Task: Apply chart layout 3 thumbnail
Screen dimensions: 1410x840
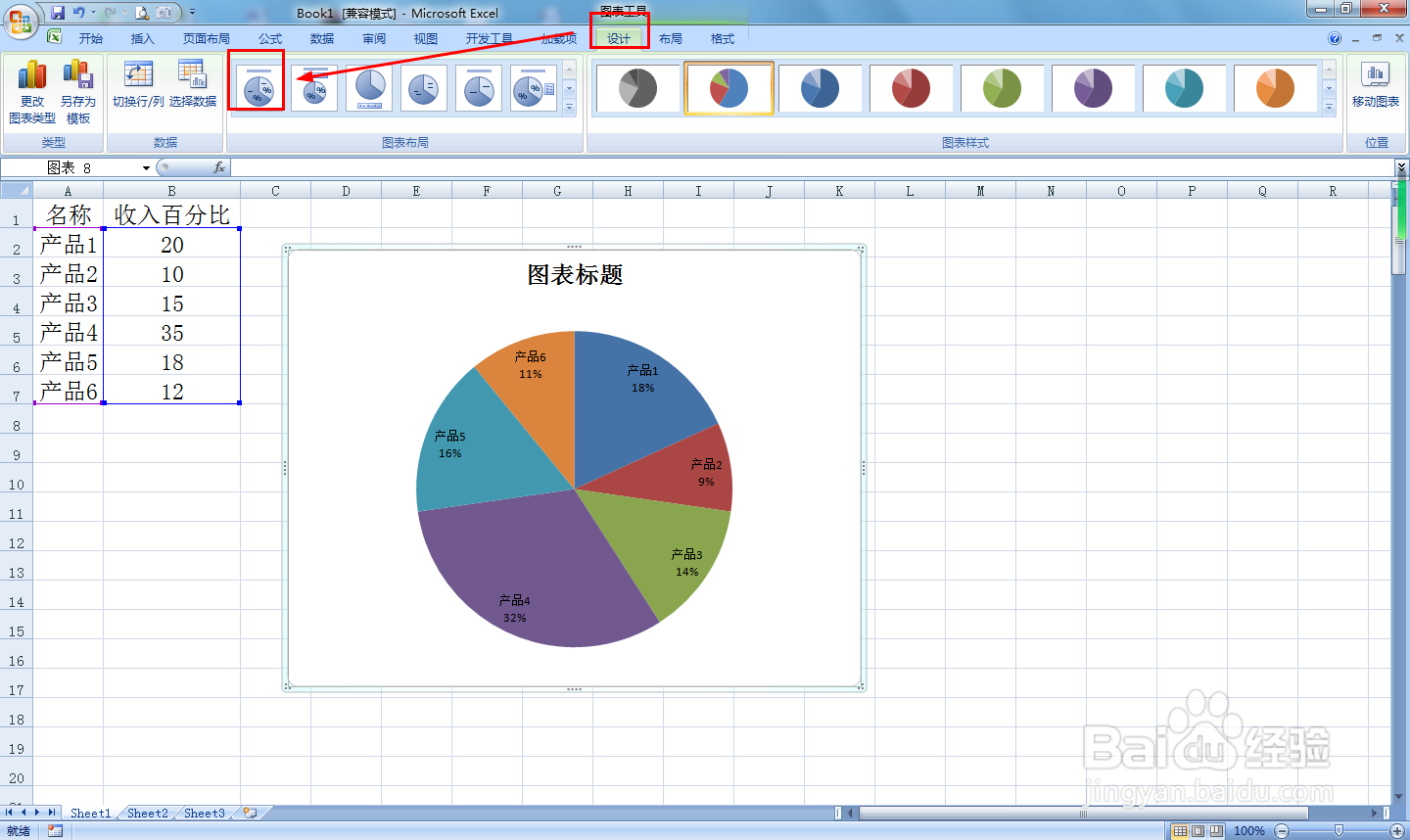Action: point(369,88)
